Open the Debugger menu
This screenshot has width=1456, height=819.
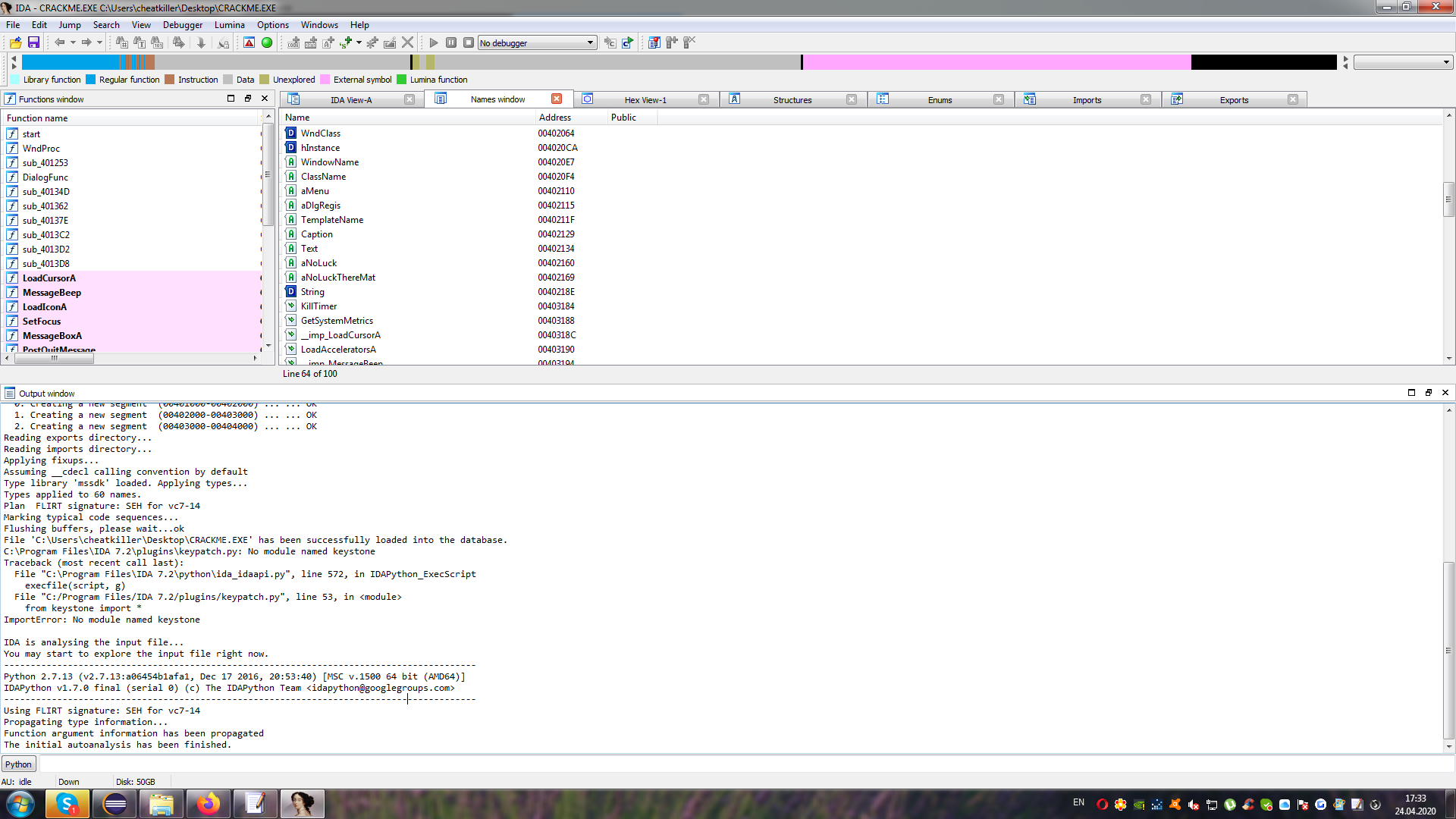182,25
